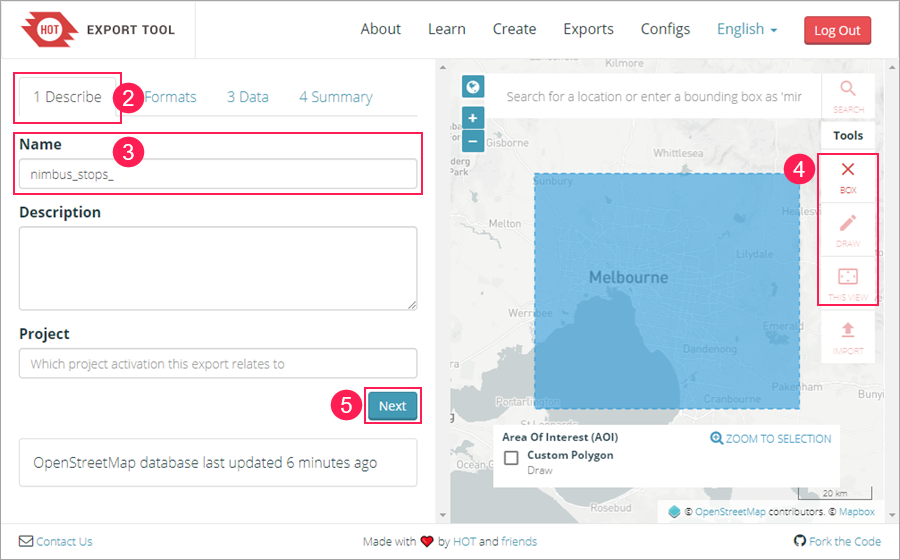The width and height of the screenshot is (900, 560).
Task: Click the Import upload tool
Action: click(848, 338)
